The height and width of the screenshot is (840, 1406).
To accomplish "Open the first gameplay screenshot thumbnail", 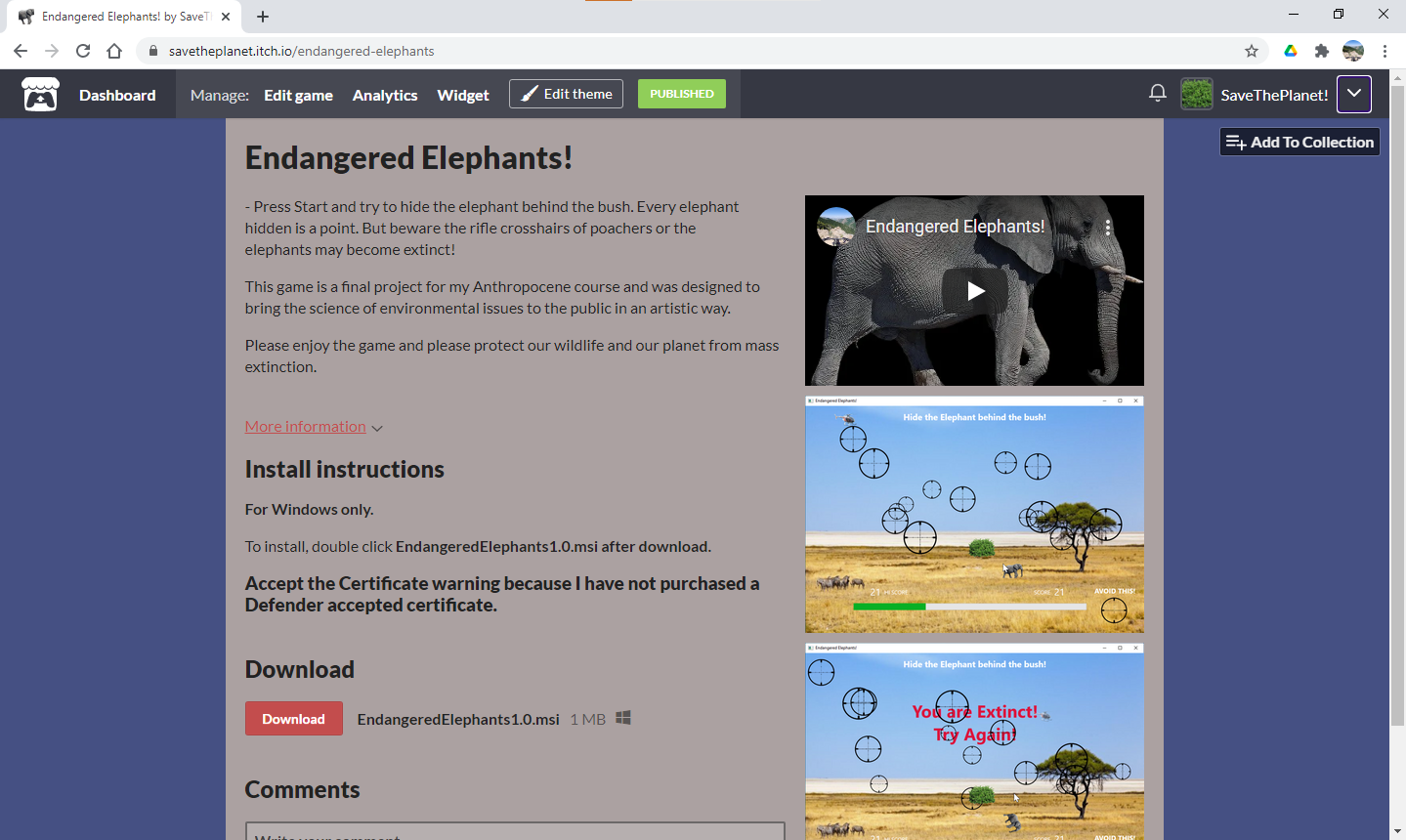I will 974,515.
